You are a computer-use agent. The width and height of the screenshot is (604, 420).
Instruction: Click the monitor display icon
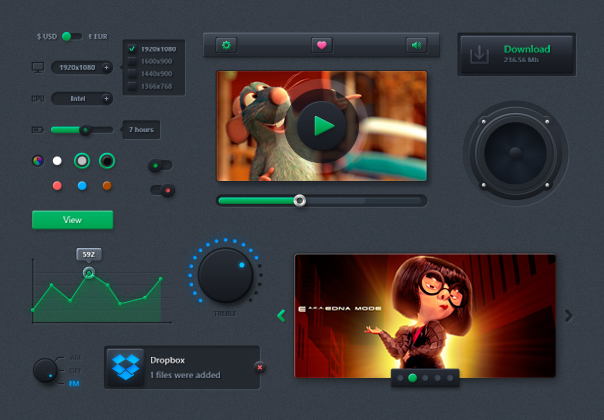(38, 67)
